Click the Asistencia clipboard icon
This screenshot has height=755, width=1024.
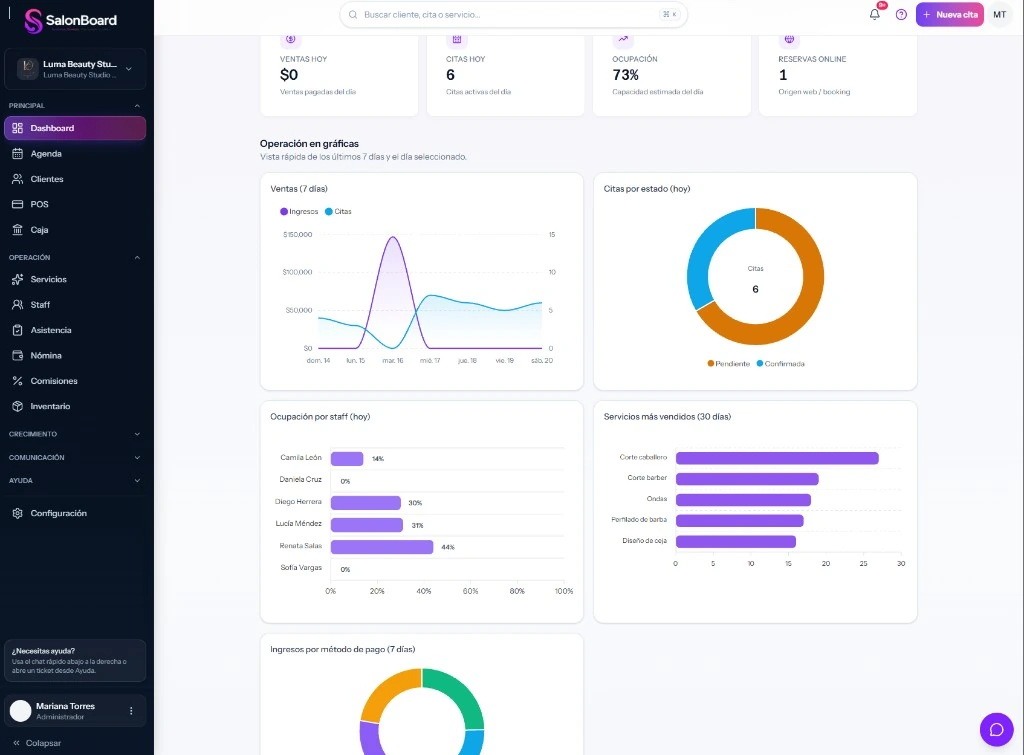click(x=18, y=330)
